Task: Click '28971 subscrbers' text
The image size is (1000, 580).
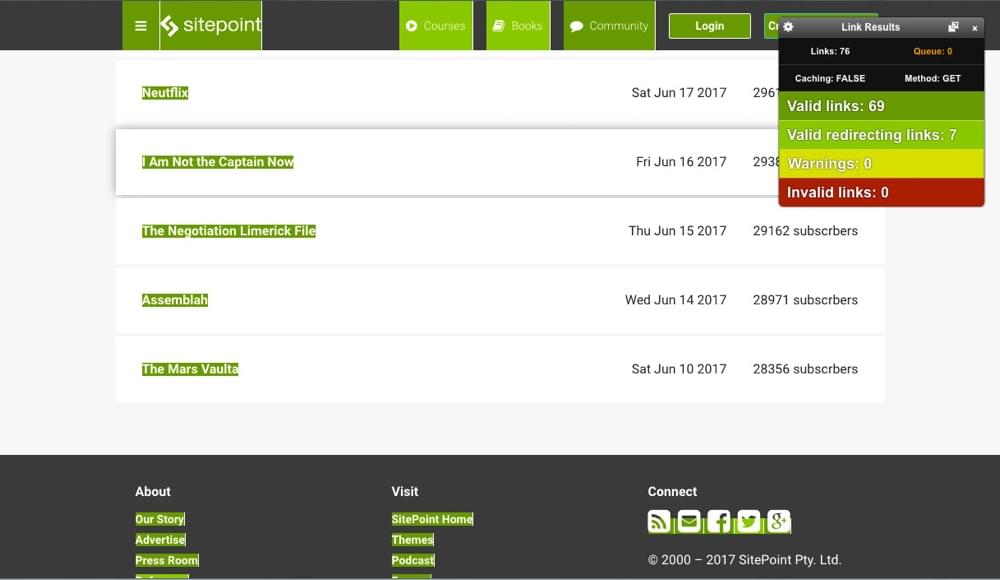Action: point(805,299)
